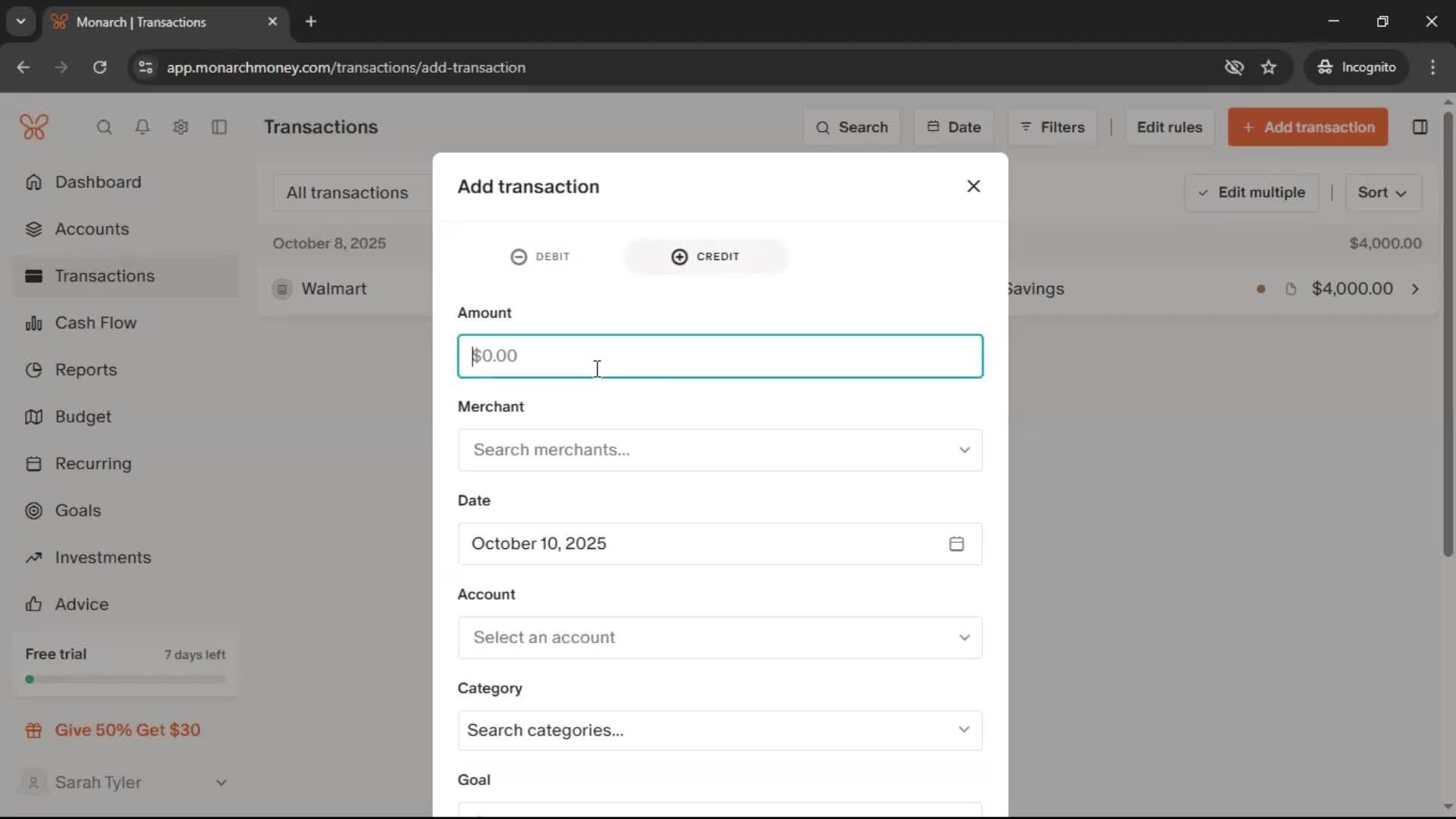Image resolution: width=1456 pixels, height=819 pixels.
Task: Open settings gear icon in sidebar header
Action: pyautogui.click(x=180, y=127)
